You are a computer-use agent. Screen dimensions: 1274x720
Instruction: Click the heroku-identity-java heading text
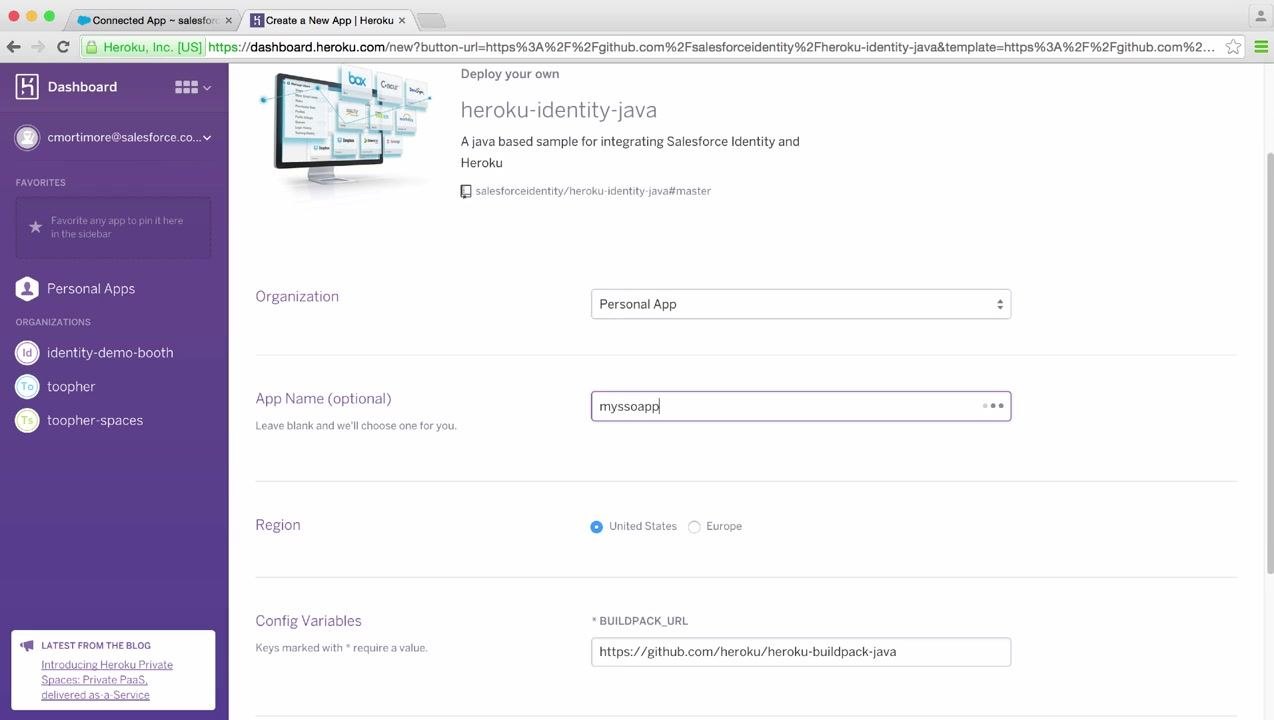[x=559, y=110]
